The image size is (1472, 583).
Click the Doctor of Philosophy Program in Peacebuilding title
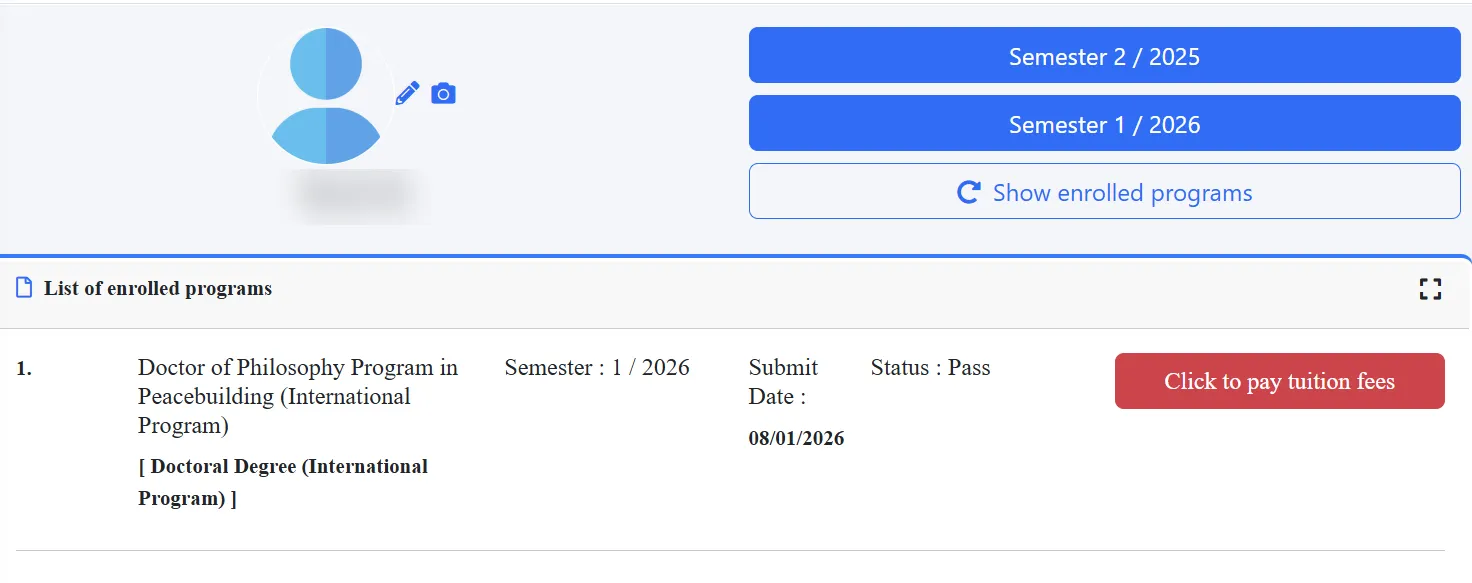click(x=297, y=396)
